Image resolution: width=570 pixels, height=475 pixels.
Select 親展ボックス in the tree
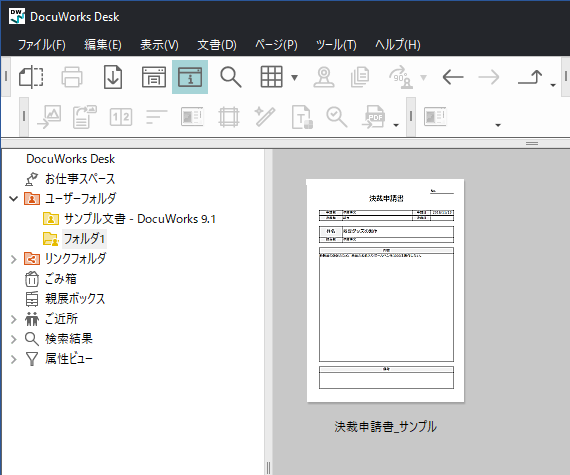point(75,299)
